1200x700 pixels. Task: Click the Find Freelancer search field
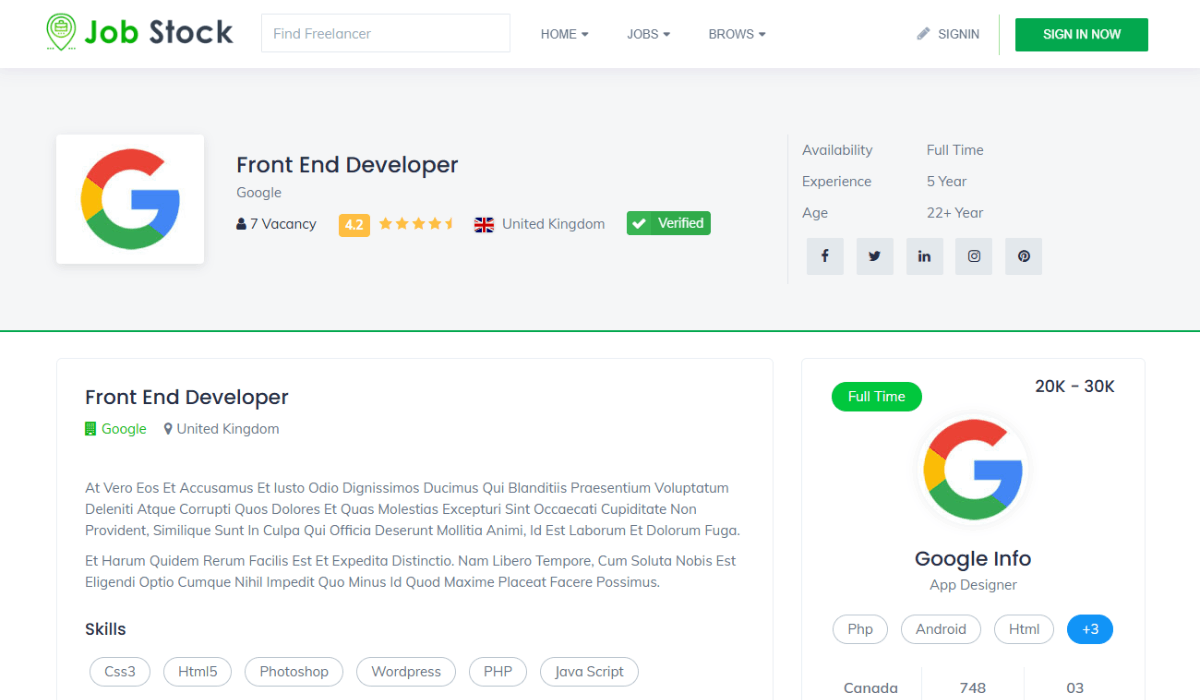[385, 33]
